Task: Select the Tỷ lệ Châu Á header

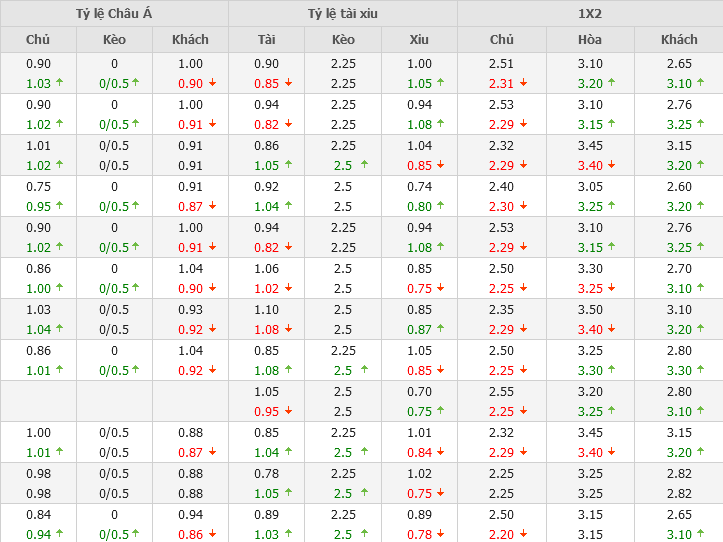Action: click(114, 13)
